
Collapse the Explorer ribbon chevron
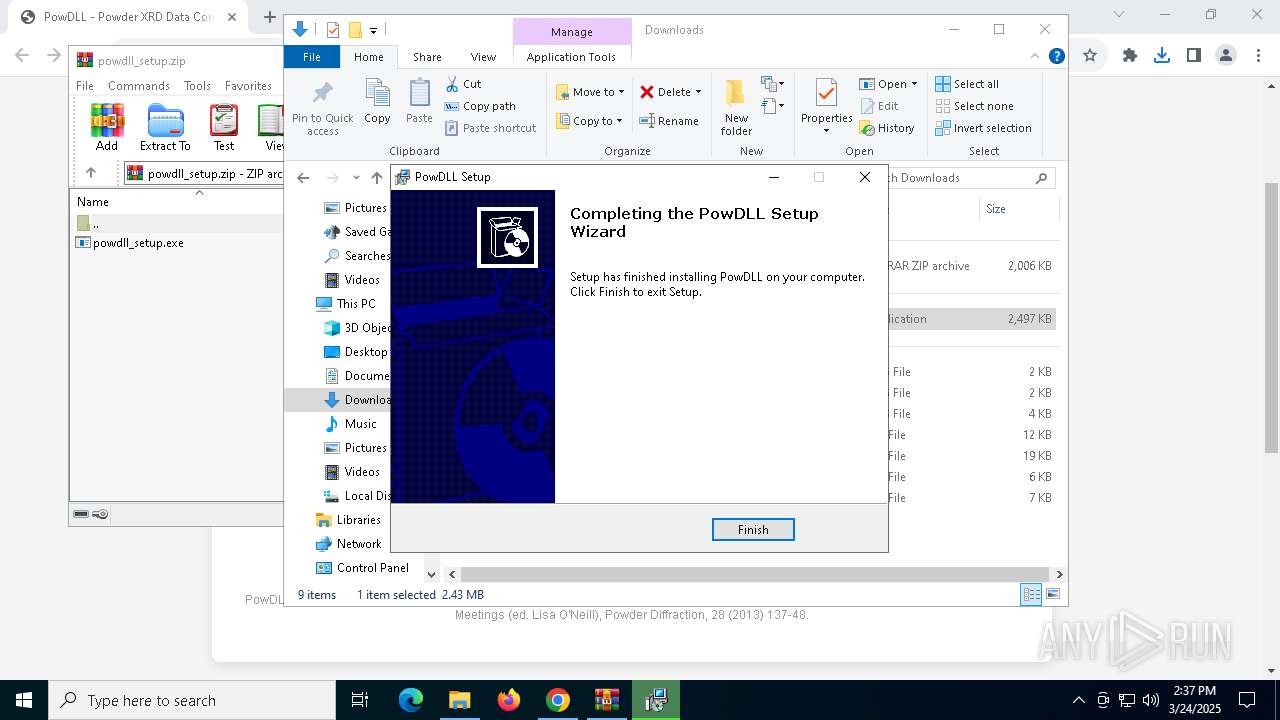[1035, 57]
